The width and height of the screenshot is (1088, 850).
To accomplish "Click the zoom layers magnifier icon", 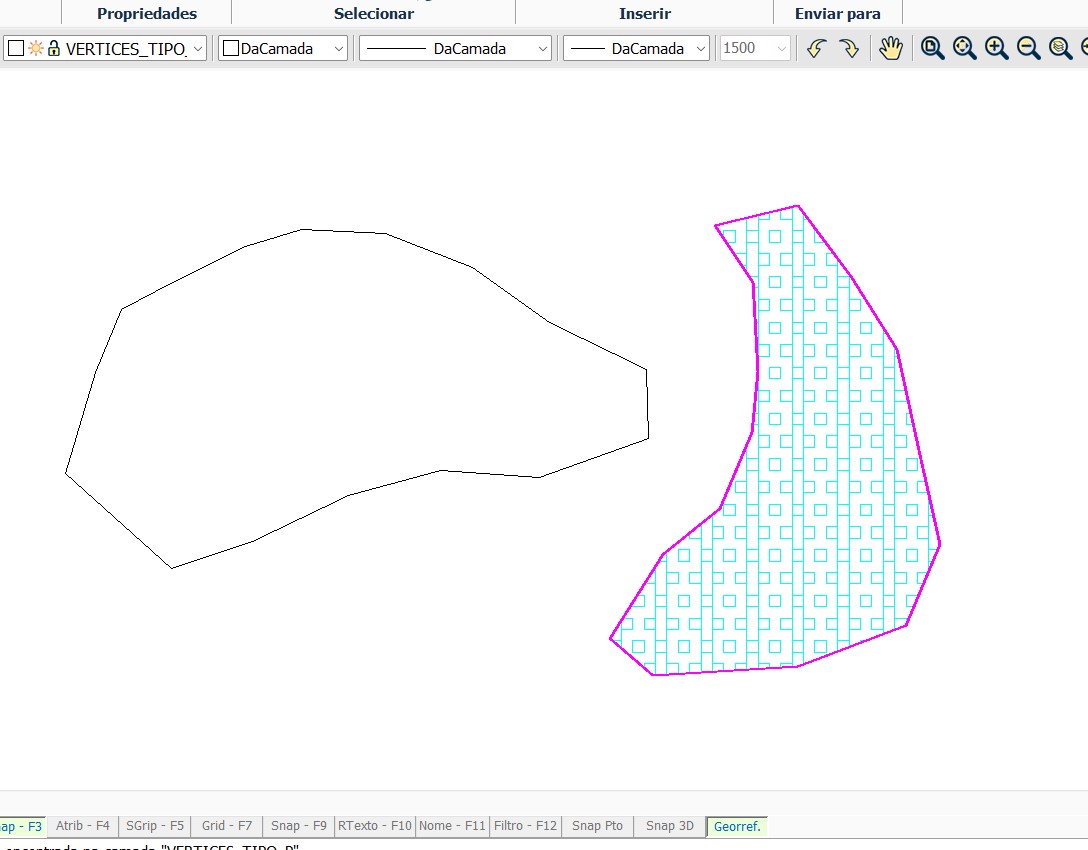I will [1060, 48].
